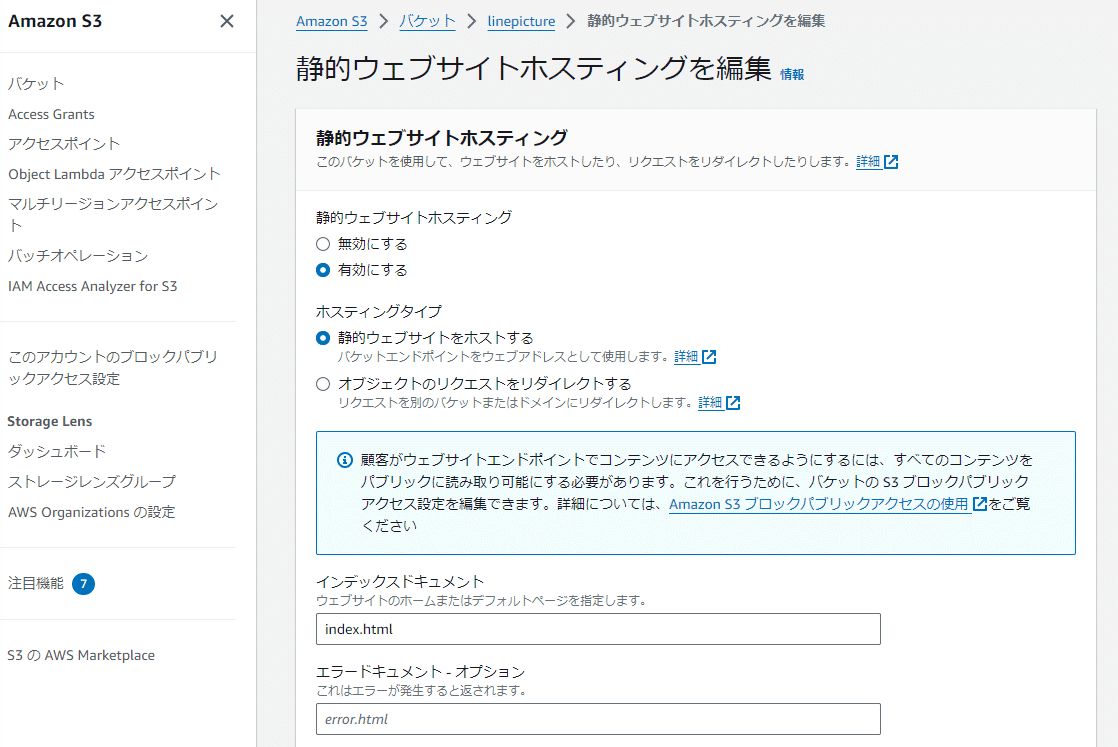The image size is (1118, 747).
Task: Open ストレージレンズグループ
Action: pos(91,482)
